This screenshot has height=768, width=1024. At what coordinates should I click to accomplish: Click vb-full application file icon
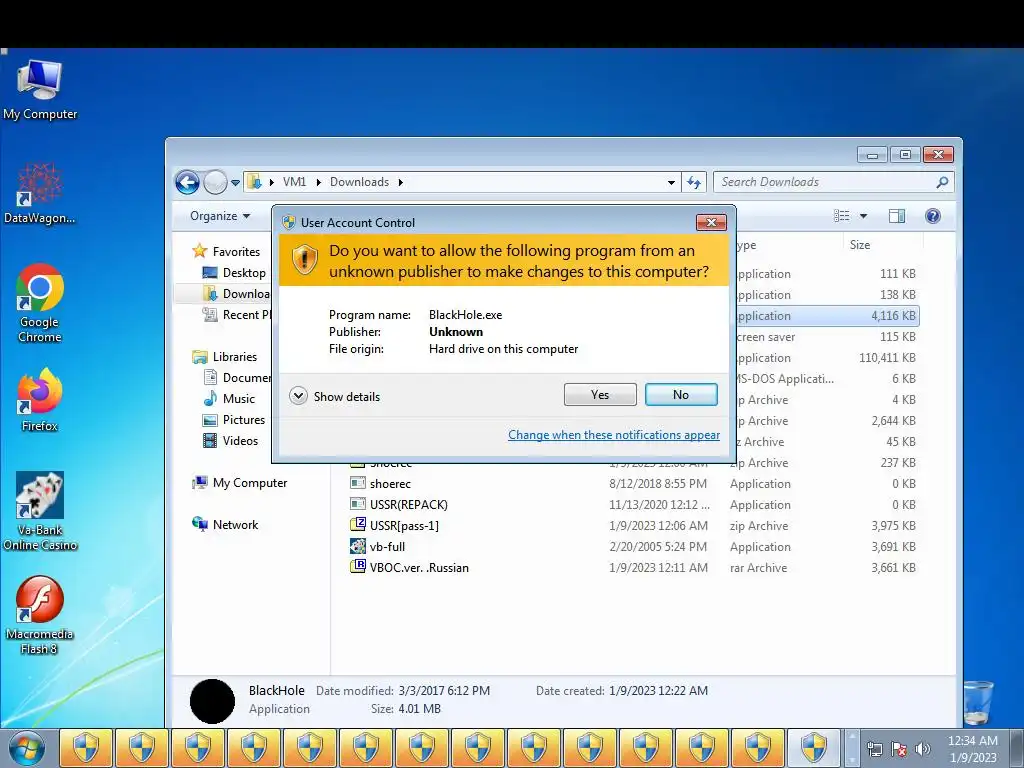(x=357, y=547)
